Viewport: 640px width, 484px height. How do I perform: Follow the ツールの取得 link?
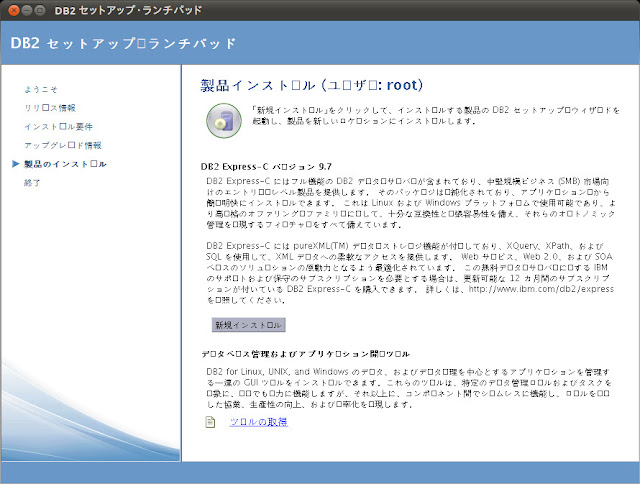pyautogui.click(x=258, y=422)
